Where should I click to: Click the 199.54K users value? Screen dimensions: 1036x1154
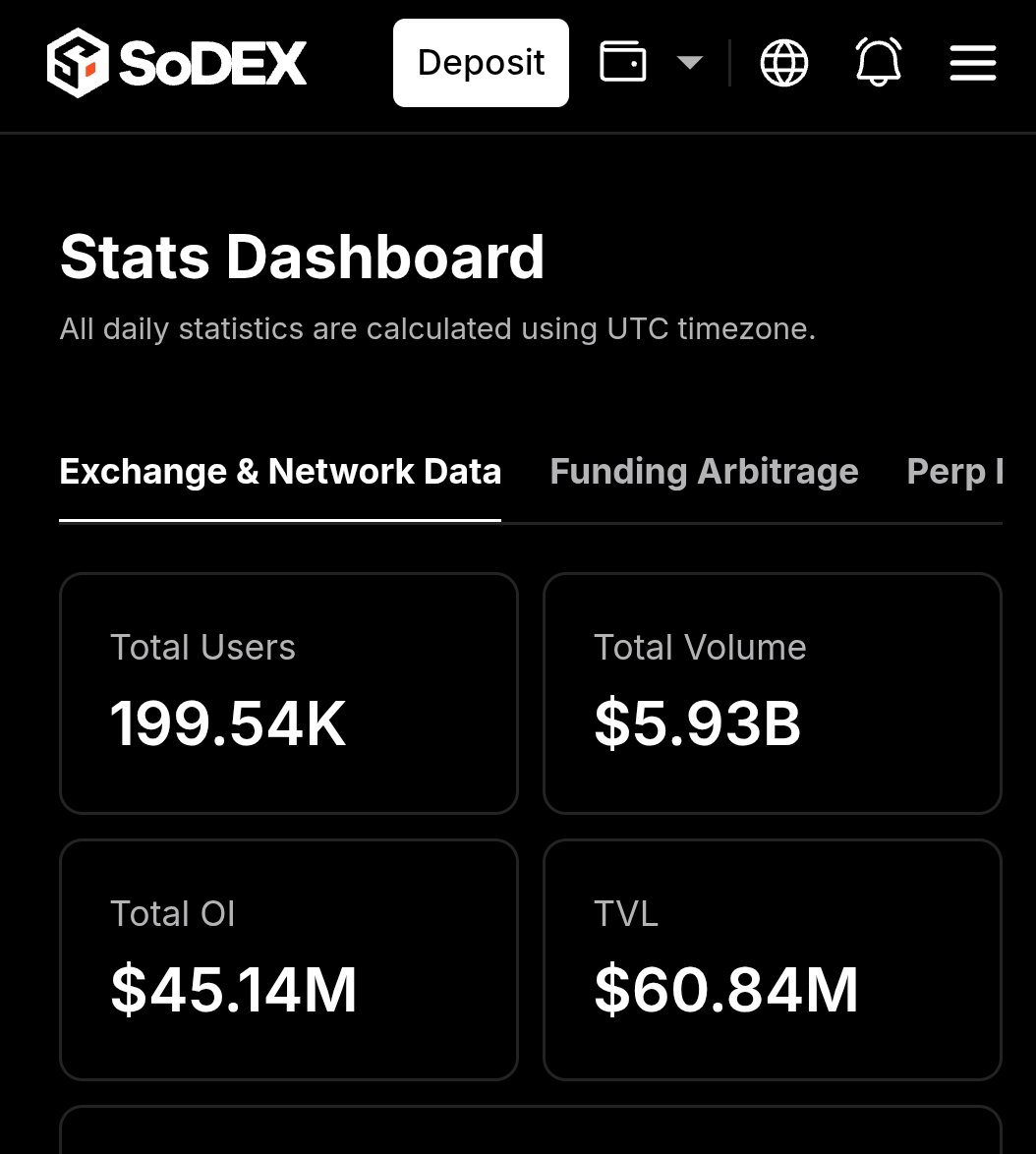point(228,724)
